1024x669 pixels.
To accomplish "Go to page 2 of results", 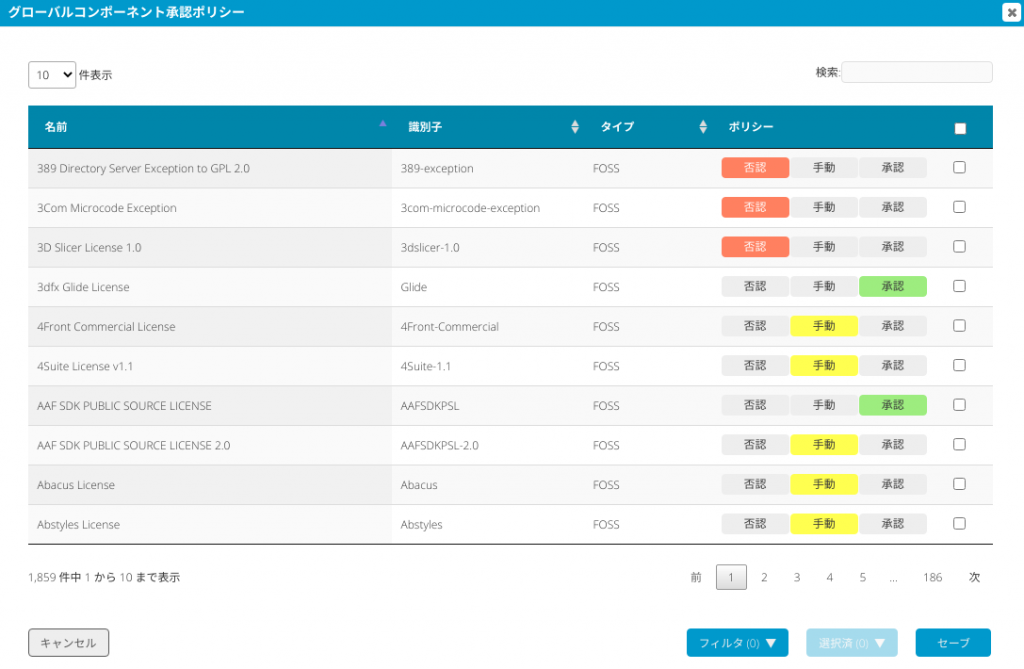I will (x=764, y=577).
